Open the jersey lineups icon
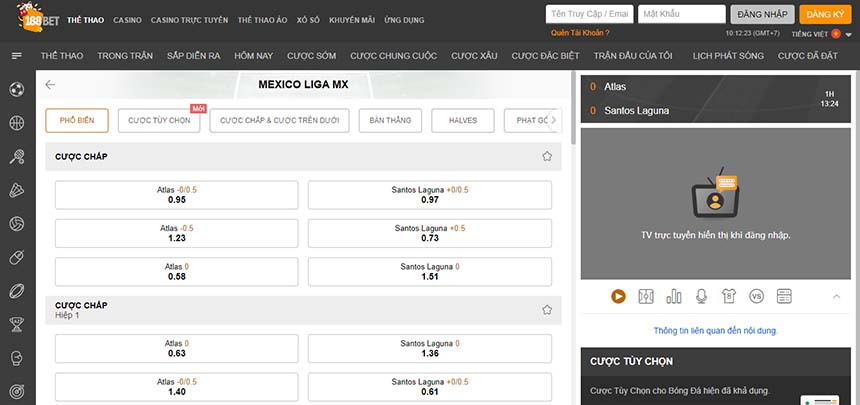This screenshot has height=405, width=860. coord(729,296)
